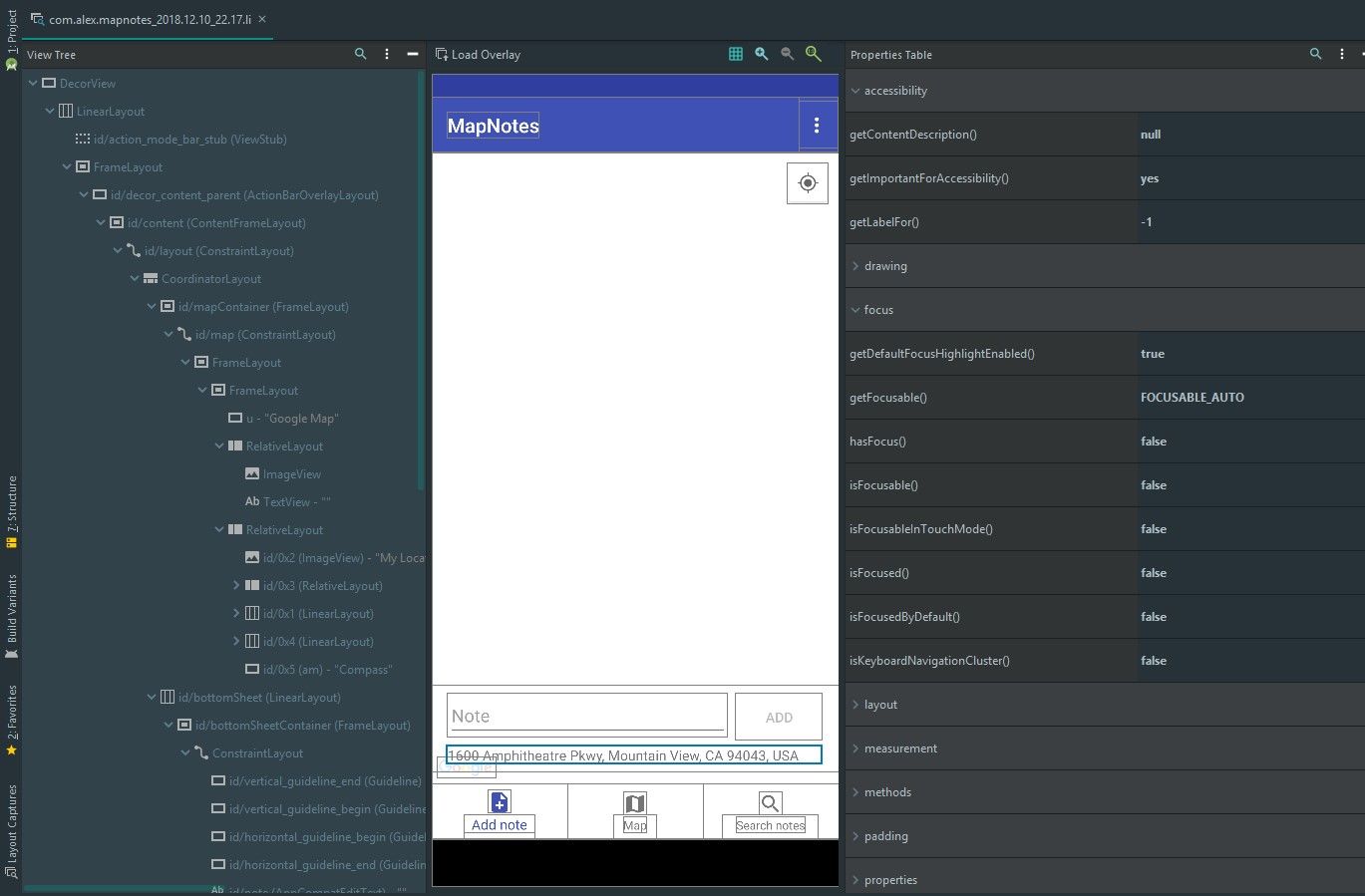Click the overflow menu in MapNotes app bar
Viewport: 1365px width, 896px height.
pos(817,126)
